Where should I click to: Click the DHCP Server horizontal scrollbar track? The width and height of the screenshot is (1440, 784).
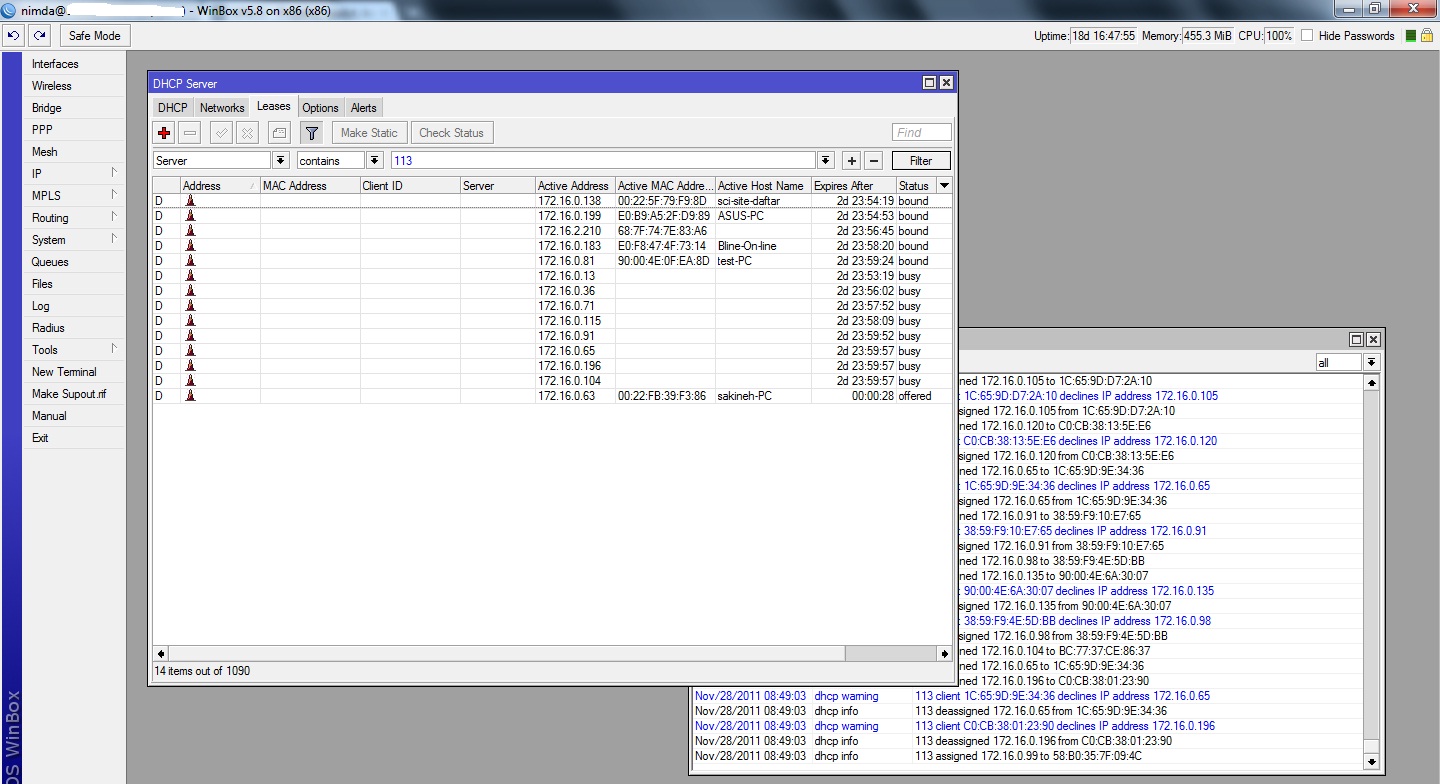[550, 653]
